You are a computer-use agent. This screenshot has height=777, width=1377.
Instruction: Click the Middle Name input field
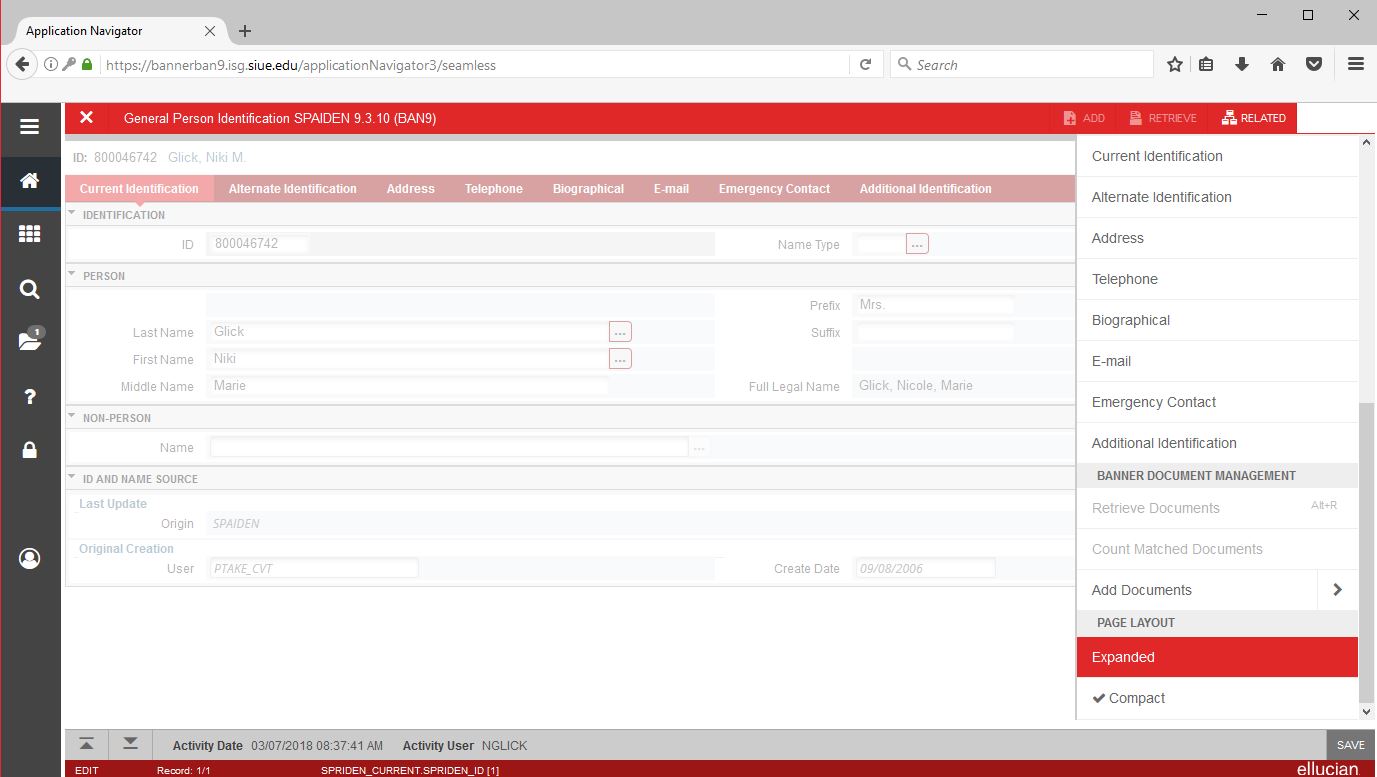coord(408,386)
